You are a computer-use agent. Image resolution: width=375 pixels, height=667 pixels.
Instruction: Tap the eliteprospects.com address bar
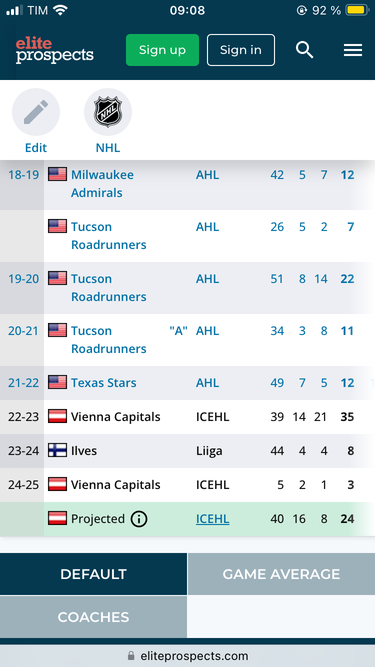[188, 656]
